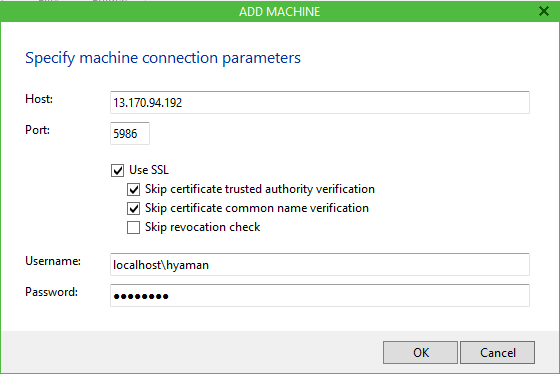Close the Add Machine dialog
Screen dimensions: 560x374
tap(544, 11)
